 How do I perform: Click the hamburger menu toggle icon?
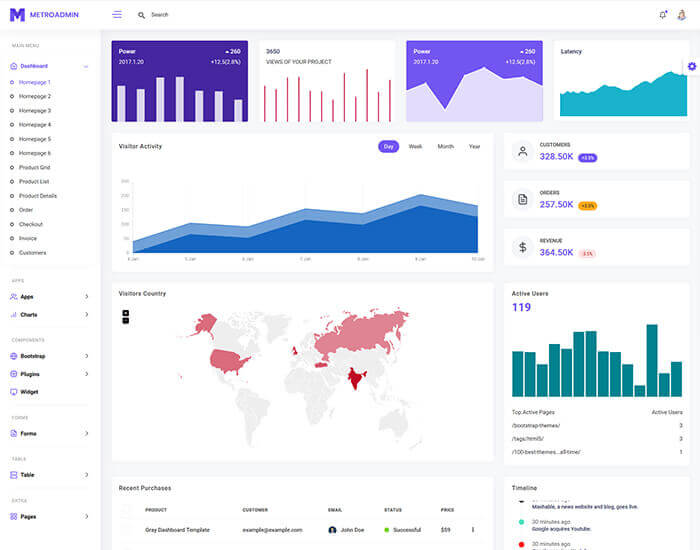117,15
